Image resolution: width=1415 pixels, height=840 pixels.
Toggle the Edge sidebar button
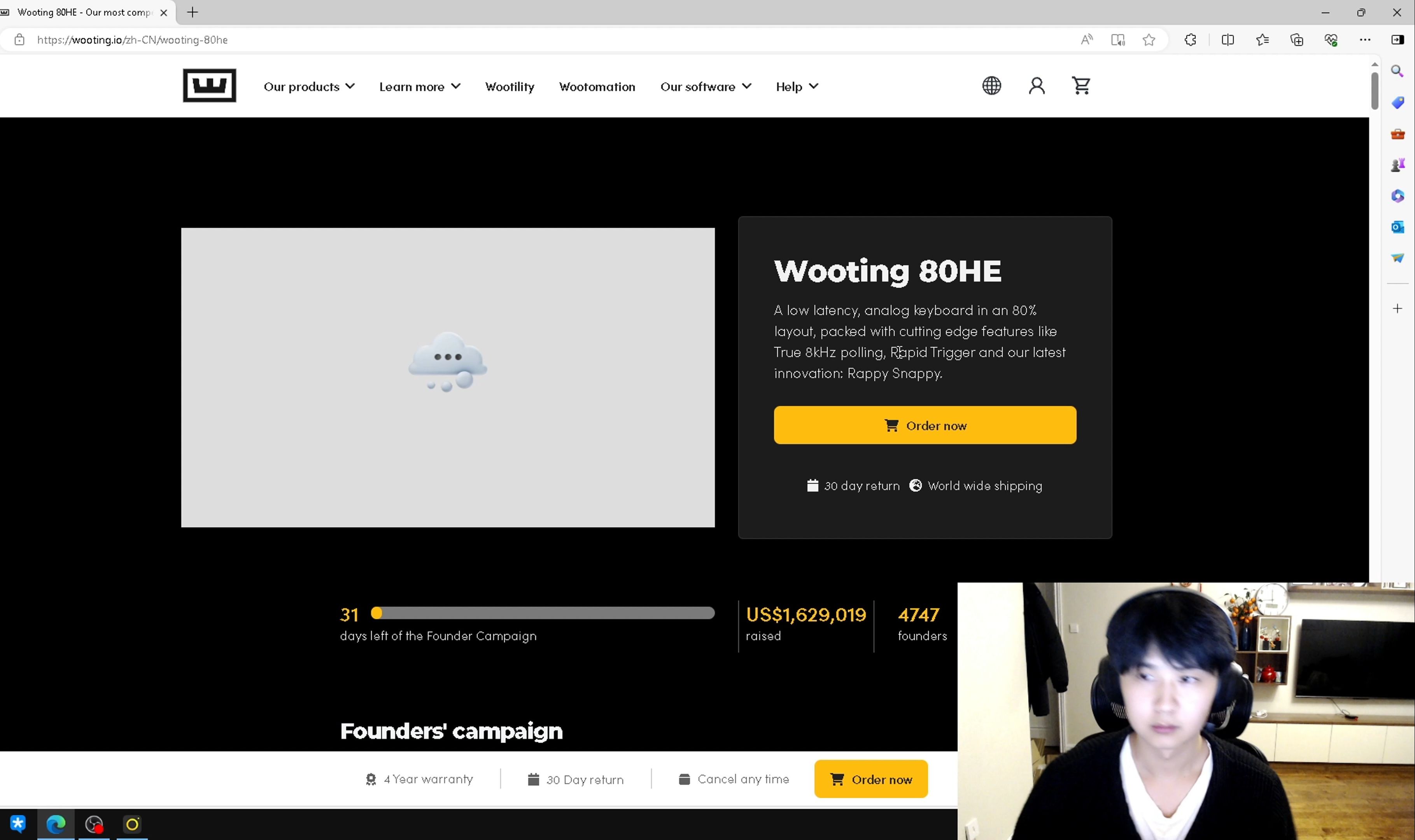point(1397,40)
